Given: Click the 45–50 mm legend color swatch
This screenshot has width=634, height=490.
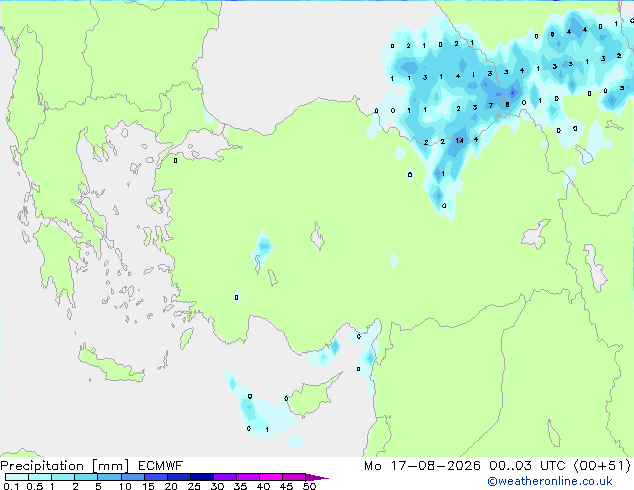Looking at the screenshot, I should pyautogui.click(x=294, y=477).
